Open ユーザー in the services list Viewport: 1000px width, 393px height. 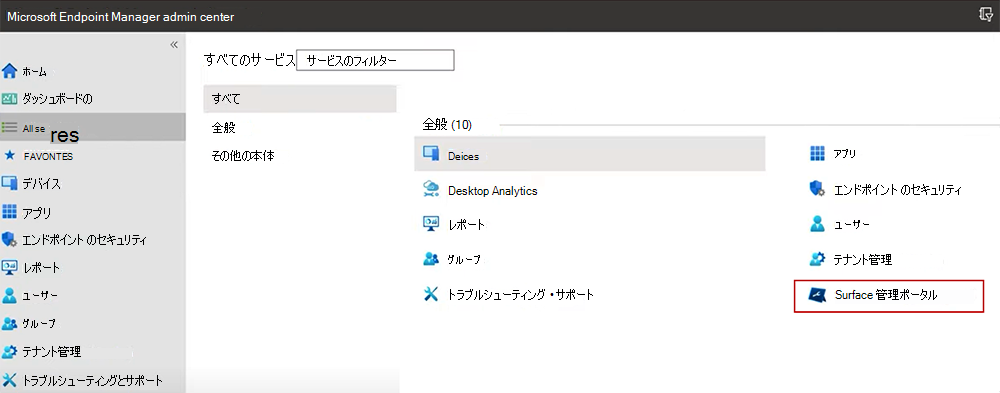(x=851, y=225)
